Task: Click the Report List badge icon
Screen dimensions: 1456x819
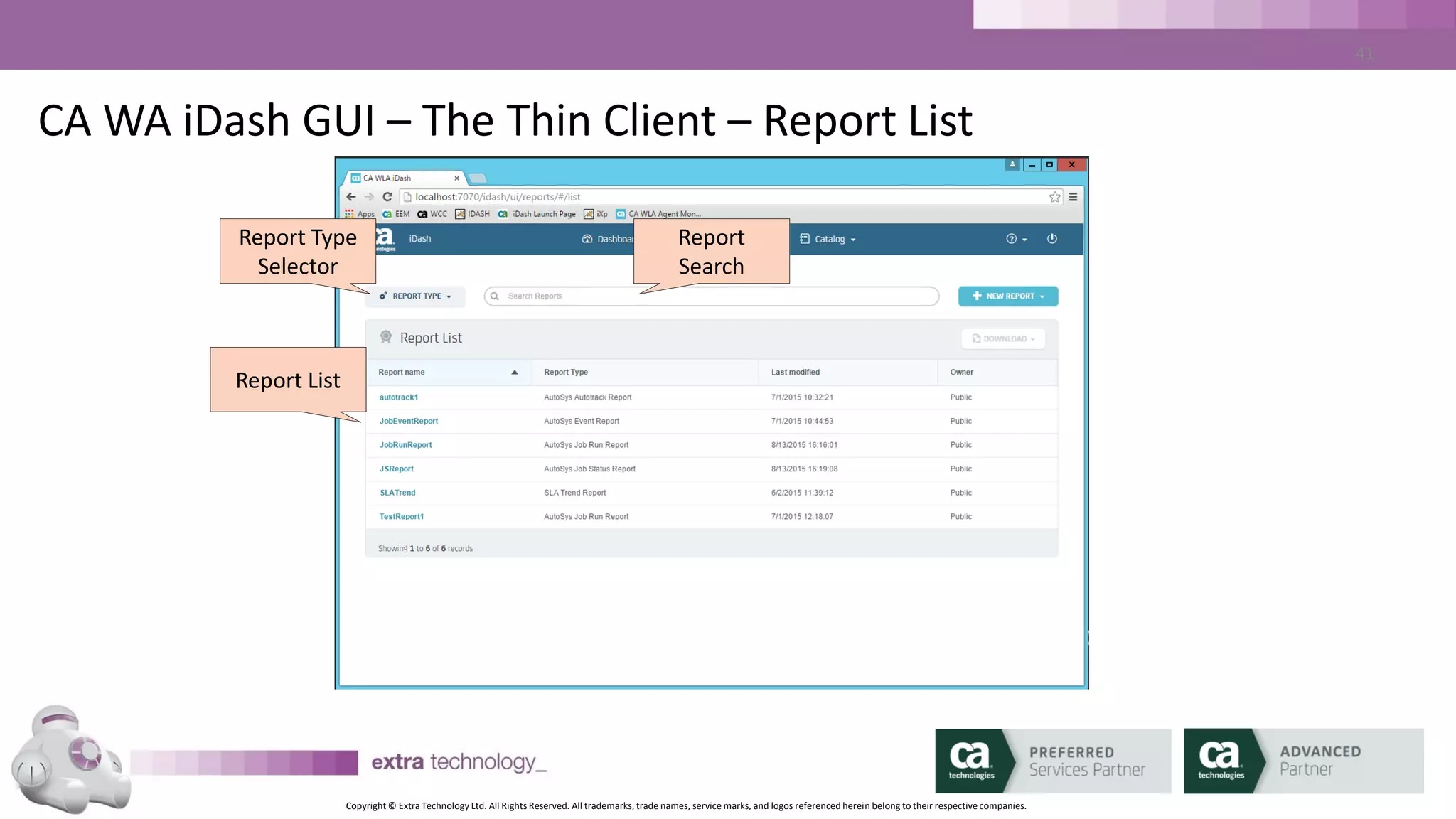Action: [386, 337]
